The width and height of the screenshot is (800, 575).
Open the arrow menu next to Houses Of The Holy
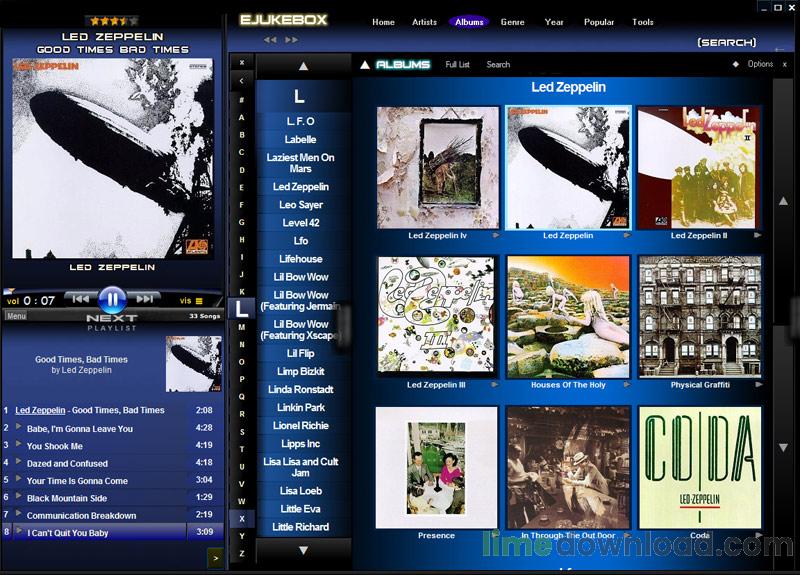pyautogui.click(x=627, y=385)
